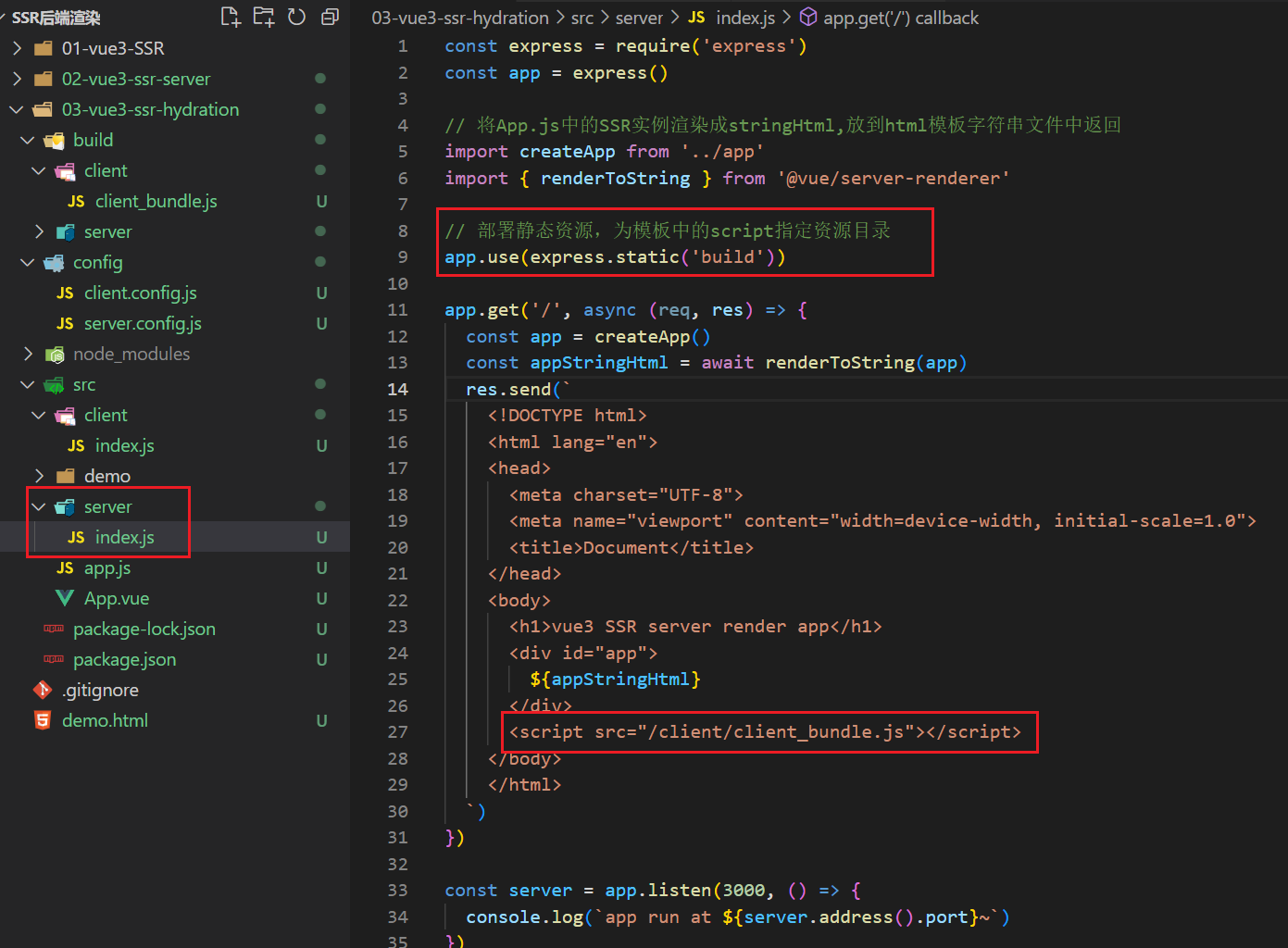Viewport: 1288px width, 948px height.
Task: Collapse the src folder chevron
Action: point(28,384)
